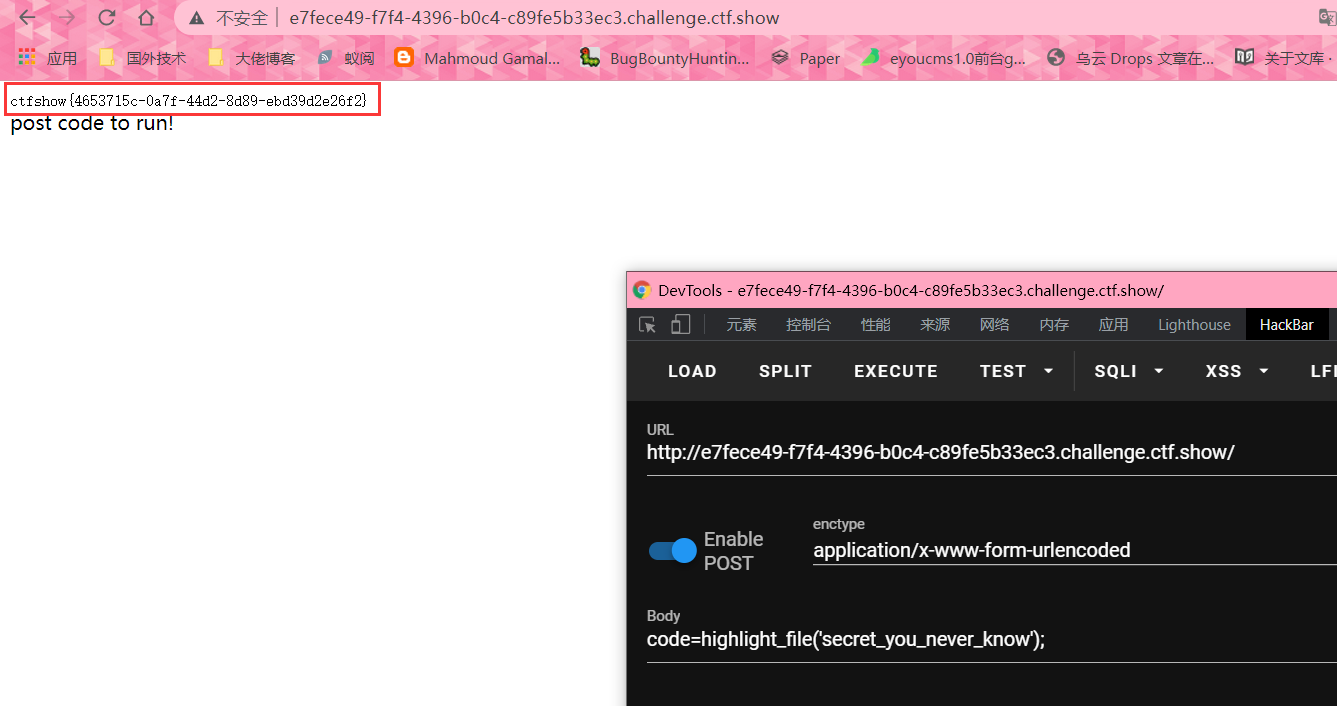1337x706 pixels.
Task: Click the Chrome logo in DevTools title
Action: 642,290
